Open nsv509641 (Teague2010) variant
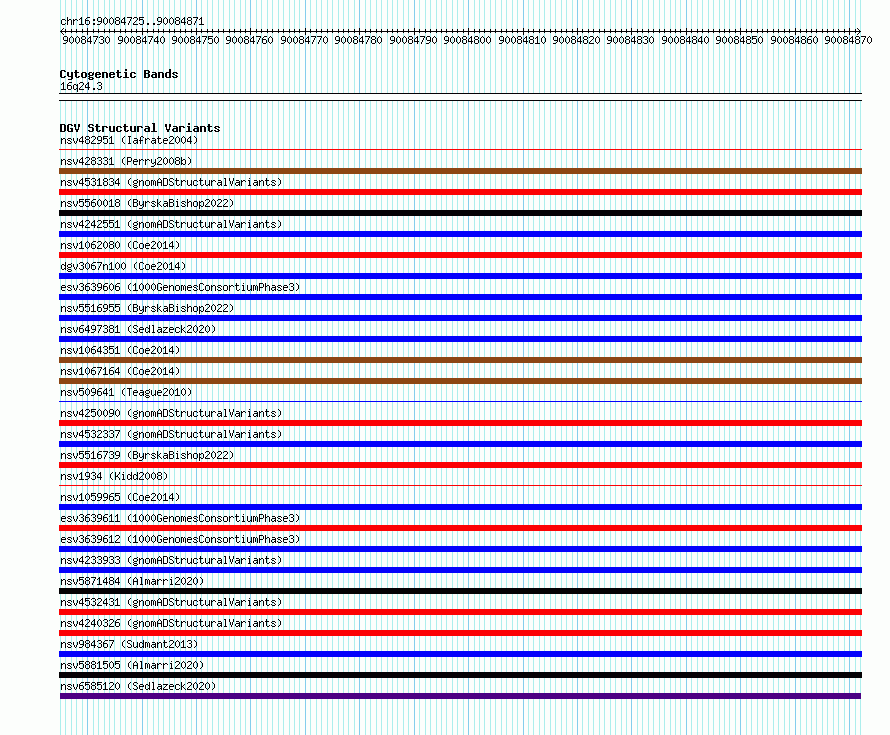Screen dimensions: 890x735 click(126, 392)
